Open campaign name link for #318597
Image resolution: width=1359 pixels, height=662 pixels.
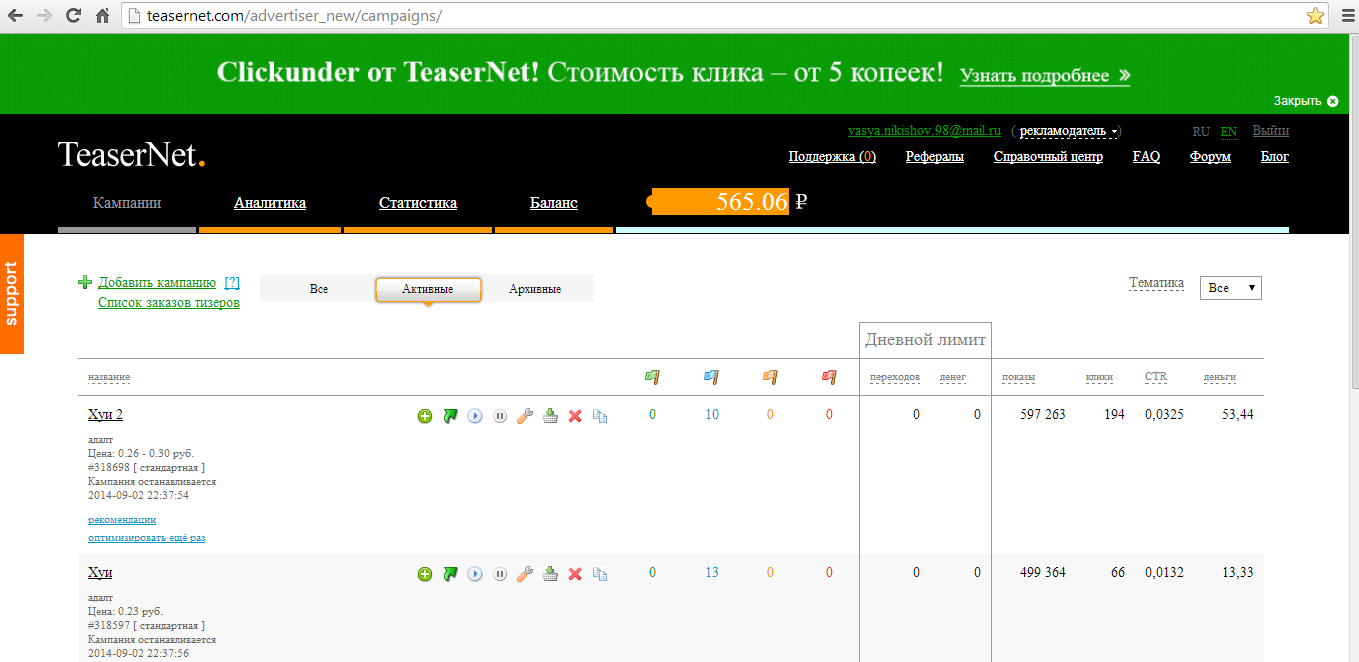click(x=100, y=573)
